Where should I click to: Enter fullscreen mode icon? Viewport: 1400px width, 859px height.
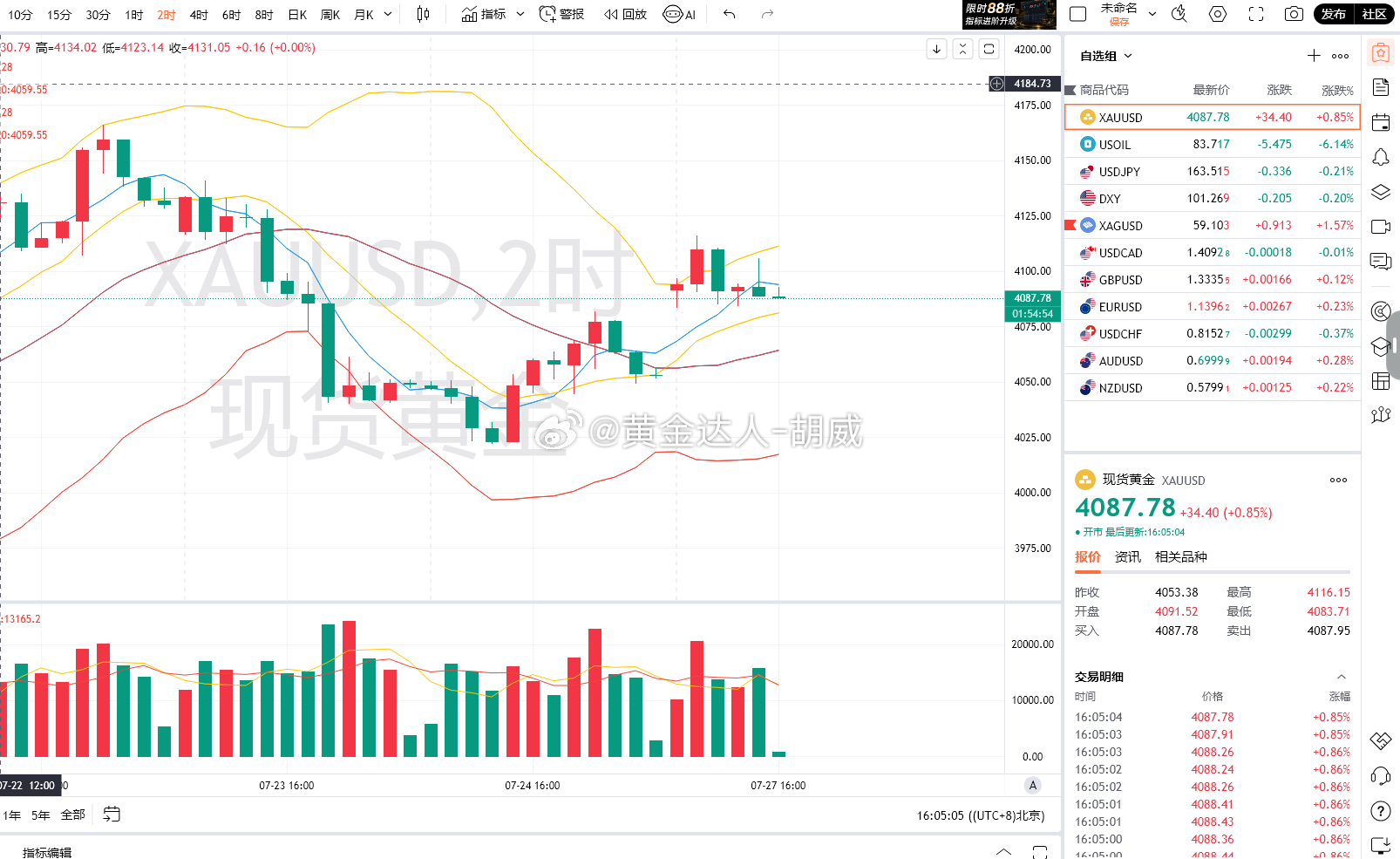[x=1256, y=14]
